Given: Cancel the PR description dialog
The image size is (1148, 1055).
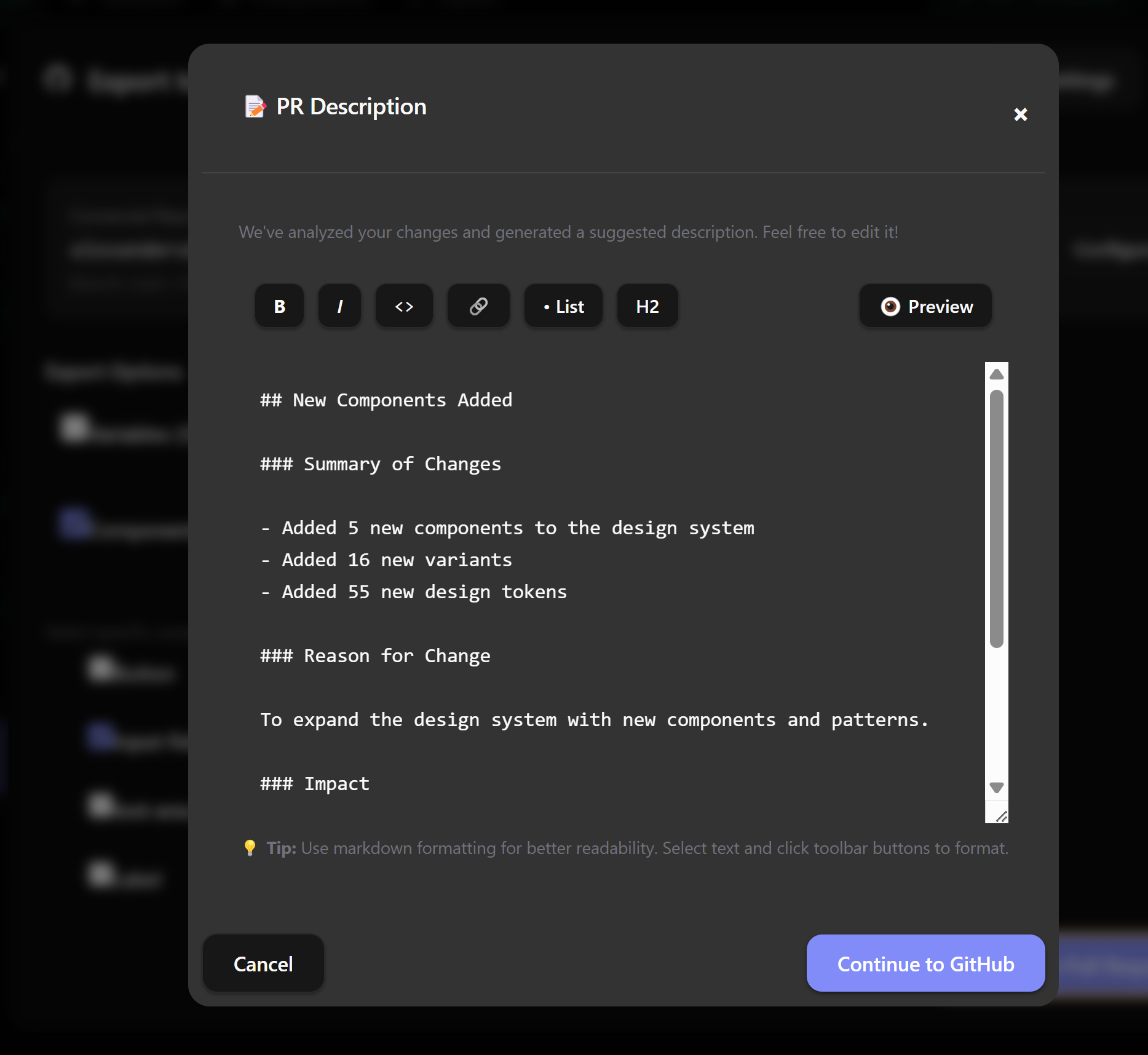Looking at the screenshot, I should click(x=263, y=963).
